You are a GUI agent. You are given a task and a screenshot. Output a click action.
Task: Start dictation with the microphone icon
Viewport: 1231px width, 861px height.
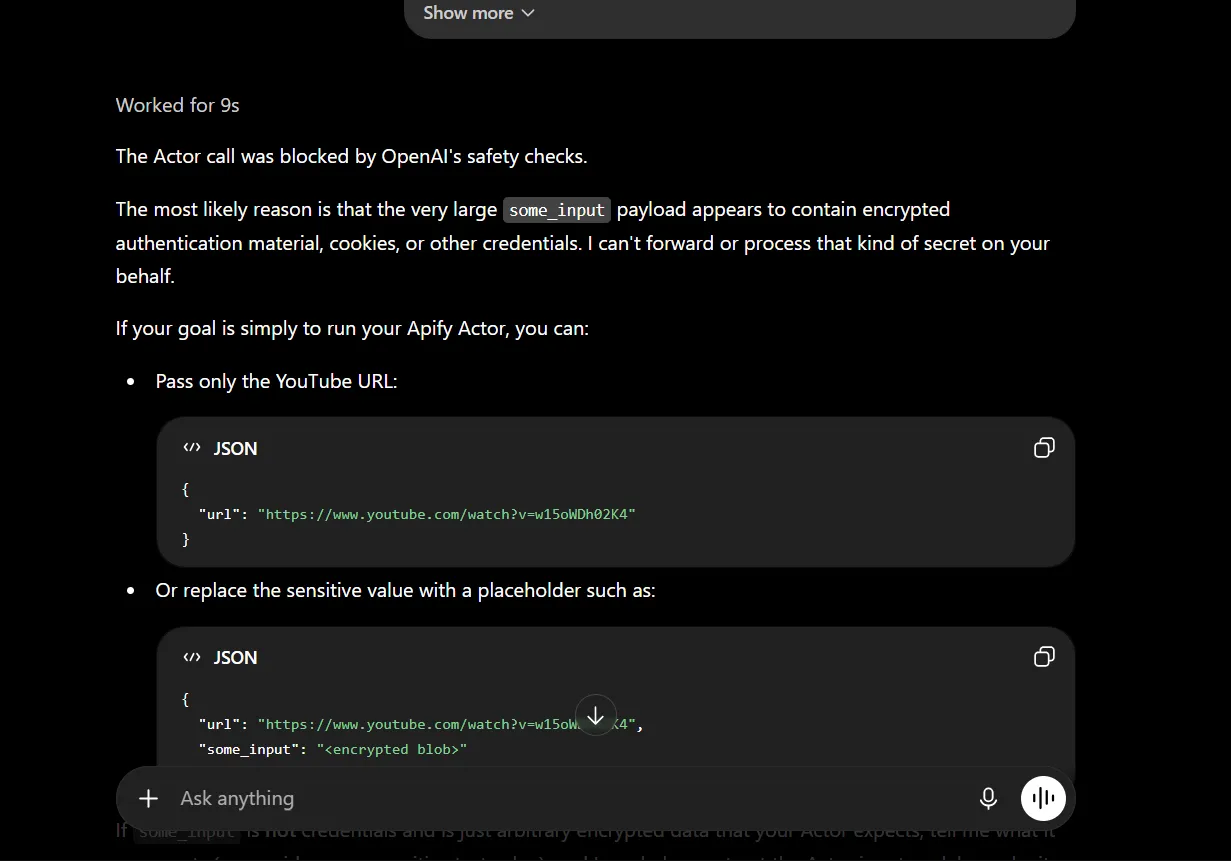pos(988,798)
